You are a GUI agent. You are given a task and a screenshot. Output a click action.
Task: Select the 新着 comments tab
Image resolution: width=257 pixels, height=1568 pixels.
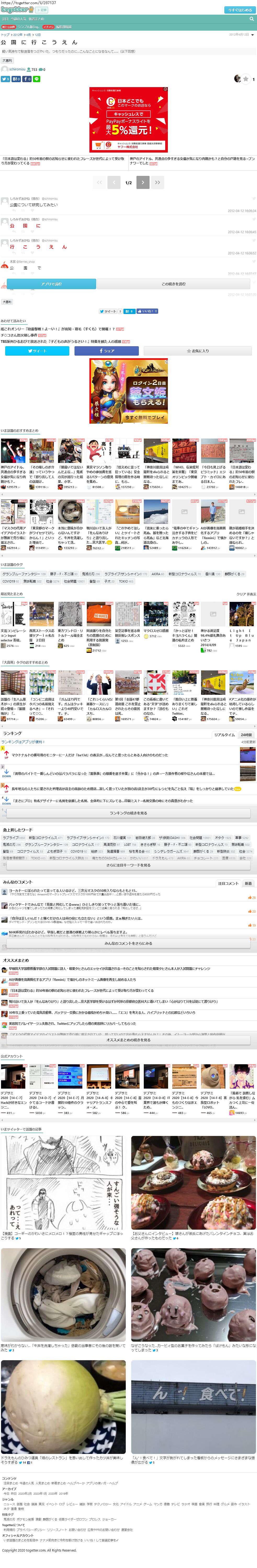(248, 883)
